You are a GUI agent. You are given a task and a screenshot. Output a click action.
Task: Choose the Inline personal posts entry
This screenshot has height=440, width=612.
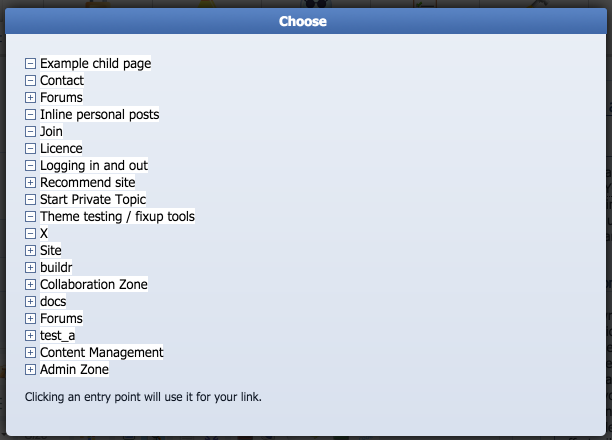(100, 114)
